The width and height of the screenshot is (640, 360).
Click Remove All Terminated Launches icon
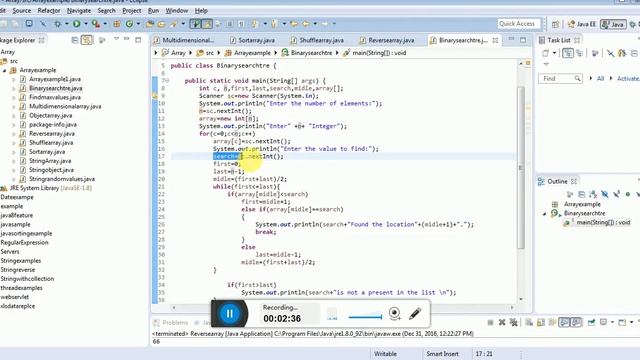click(513, 323)
